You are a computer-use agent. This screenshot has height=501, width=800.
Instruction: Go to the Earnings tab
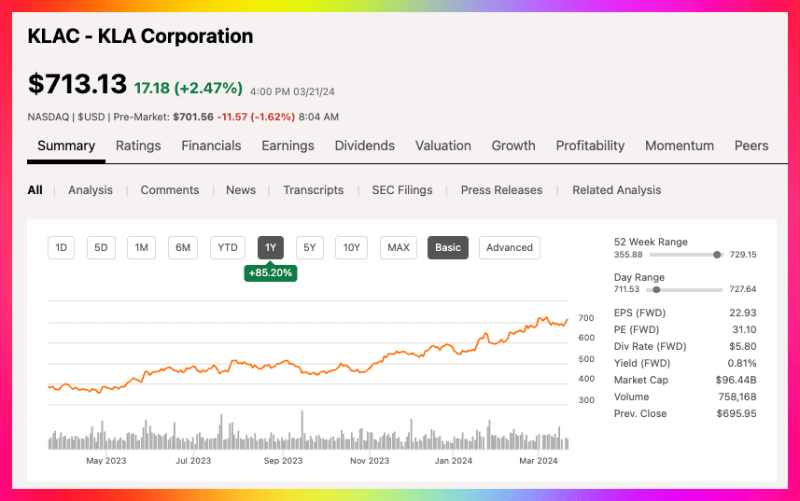point(288,146)
